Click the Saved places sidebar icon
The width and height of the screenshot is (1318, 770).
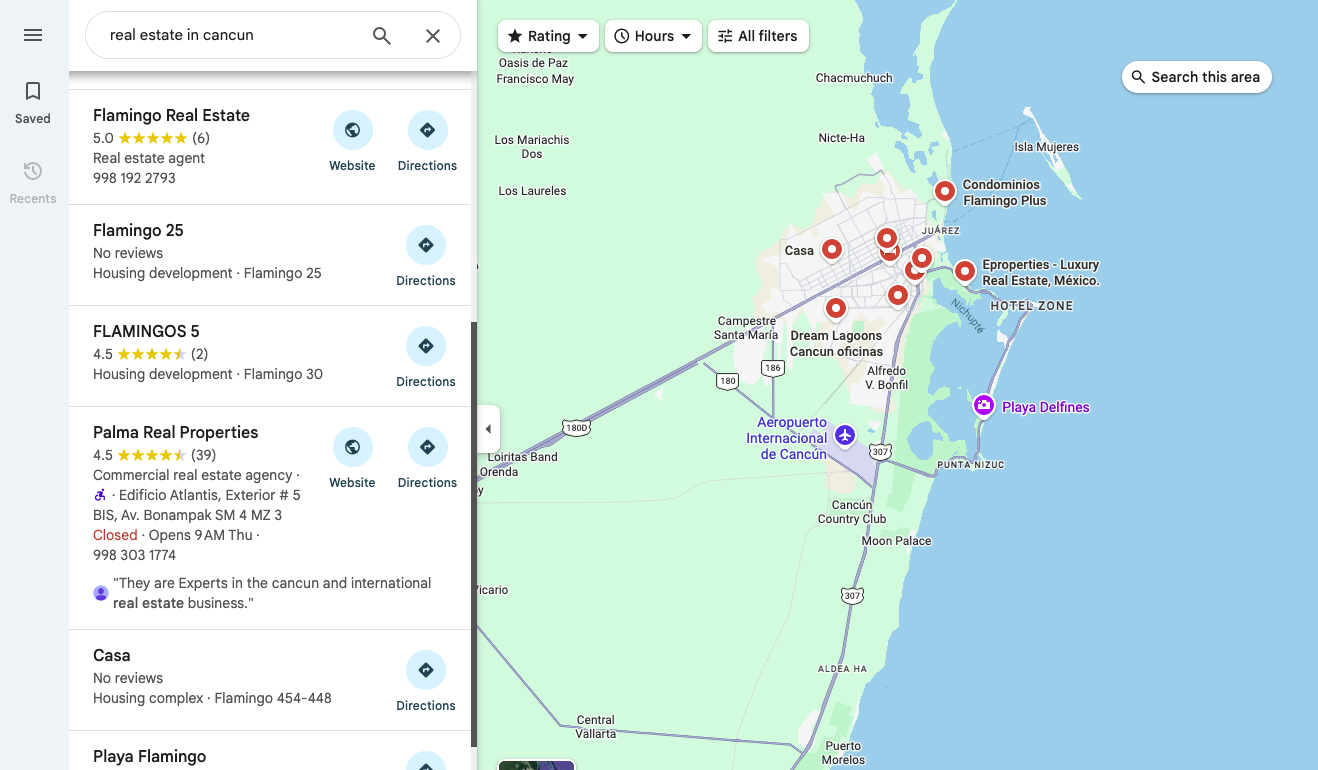pos(32,100)
